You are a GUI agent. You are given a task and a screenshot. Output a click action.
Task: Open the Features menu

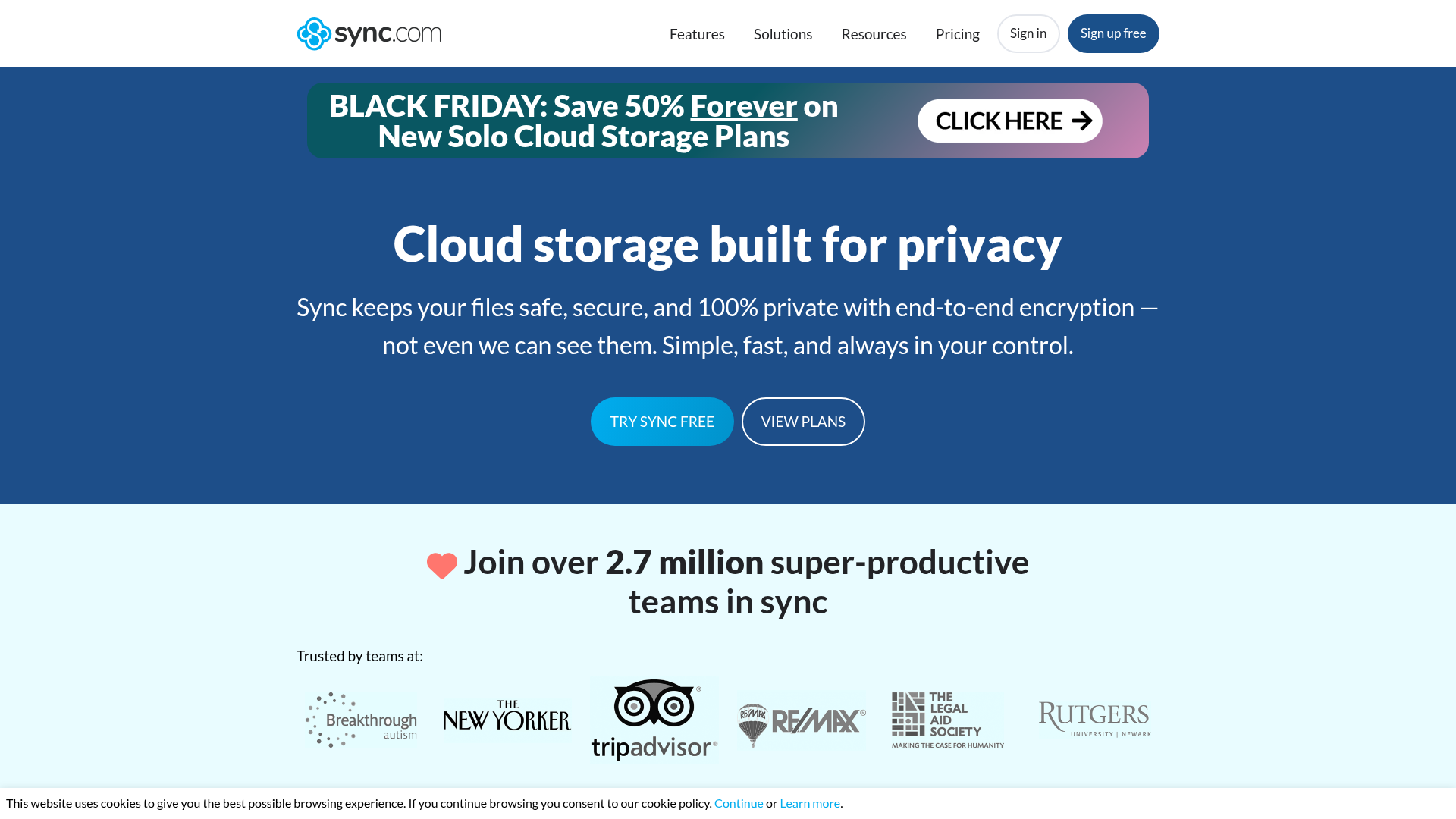697,33
